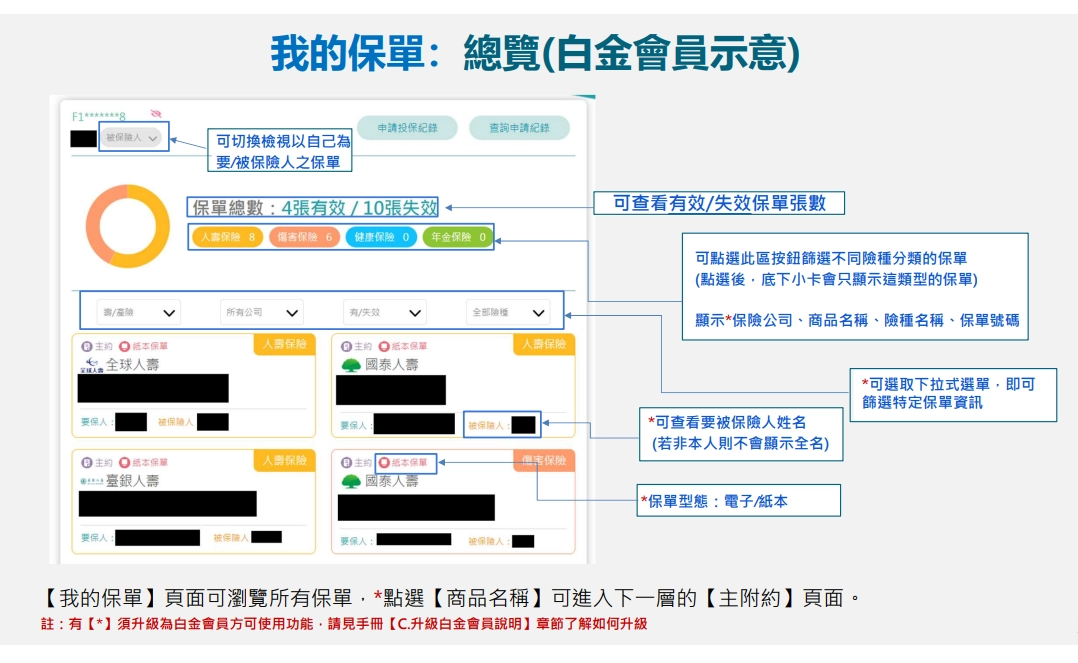Filter policies by 年金保險 0 pill
The width and height of the screenshot is (1078, 663).
click(458, 237)
